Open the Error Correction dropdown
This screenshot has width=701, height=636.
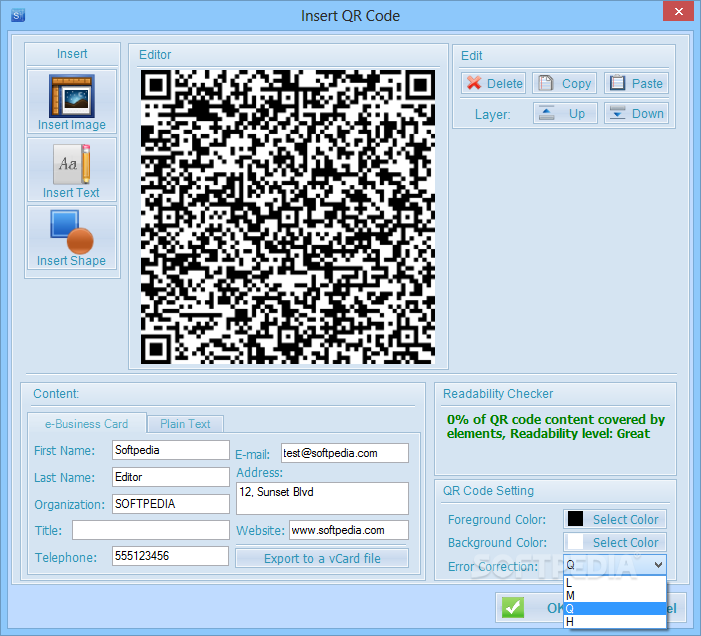[615, 564]
